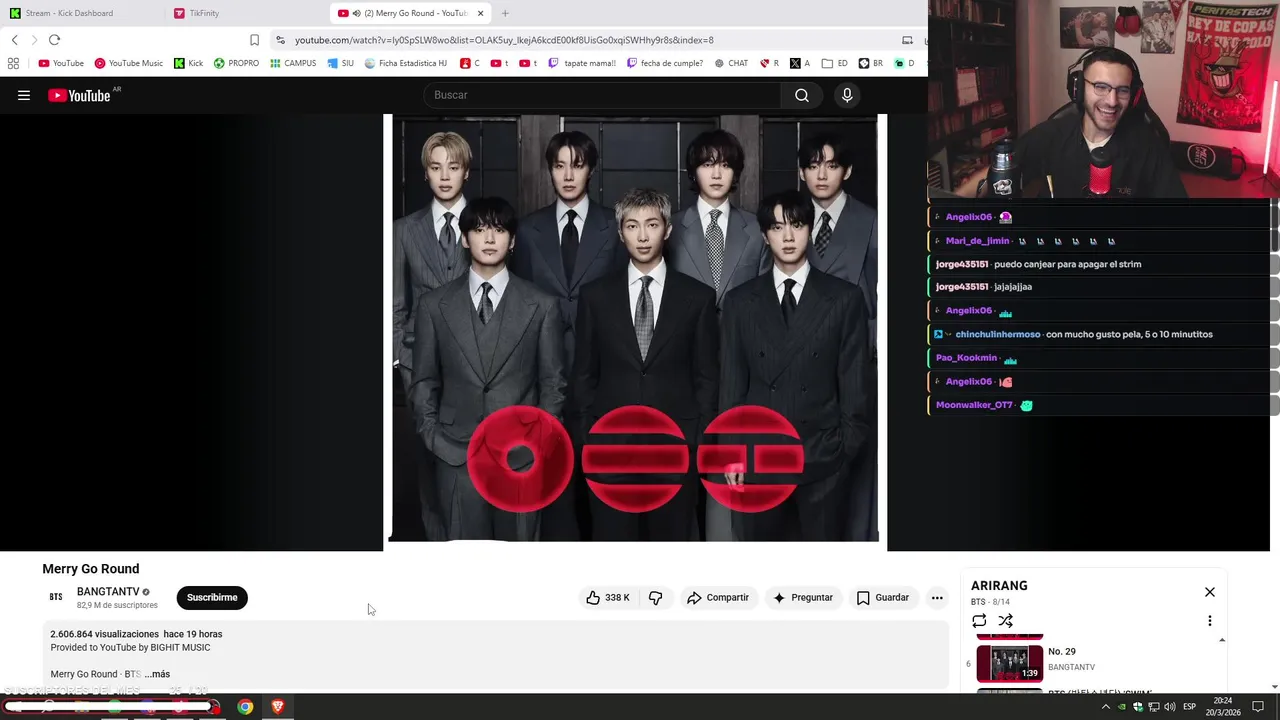Open the X bookmark labeled A

coord(800,63)
